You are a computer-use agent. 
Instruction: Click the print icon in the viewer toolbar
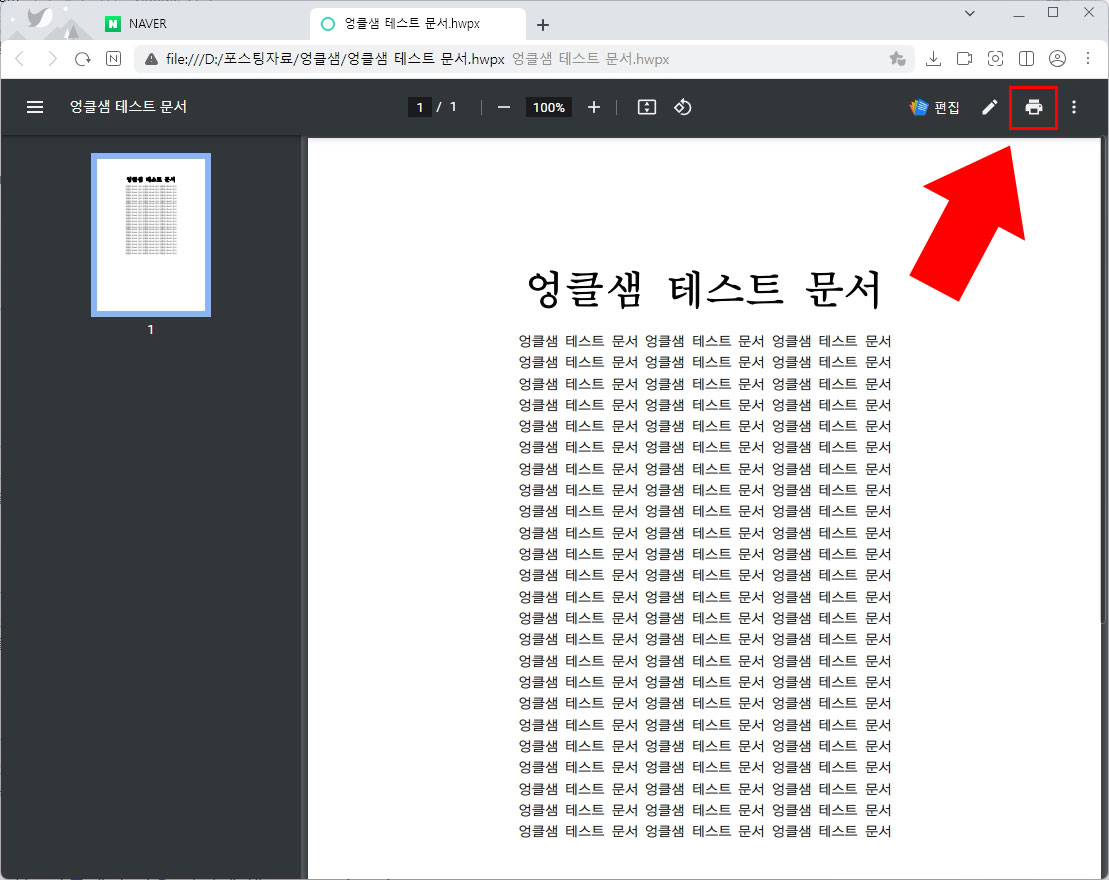tap(1034, 107)
